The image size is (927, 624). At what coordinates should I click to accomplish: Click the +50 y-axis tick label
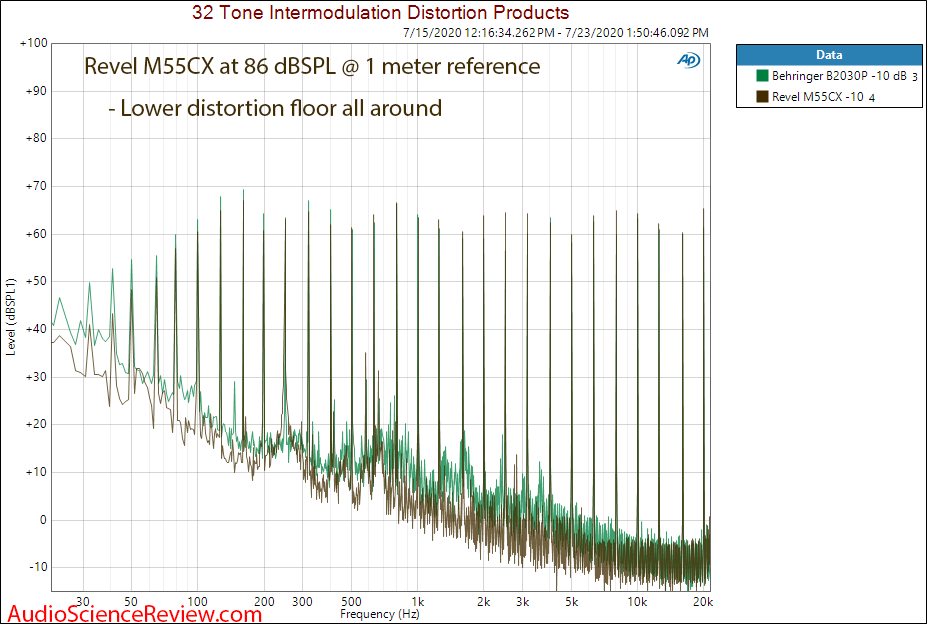35,282
